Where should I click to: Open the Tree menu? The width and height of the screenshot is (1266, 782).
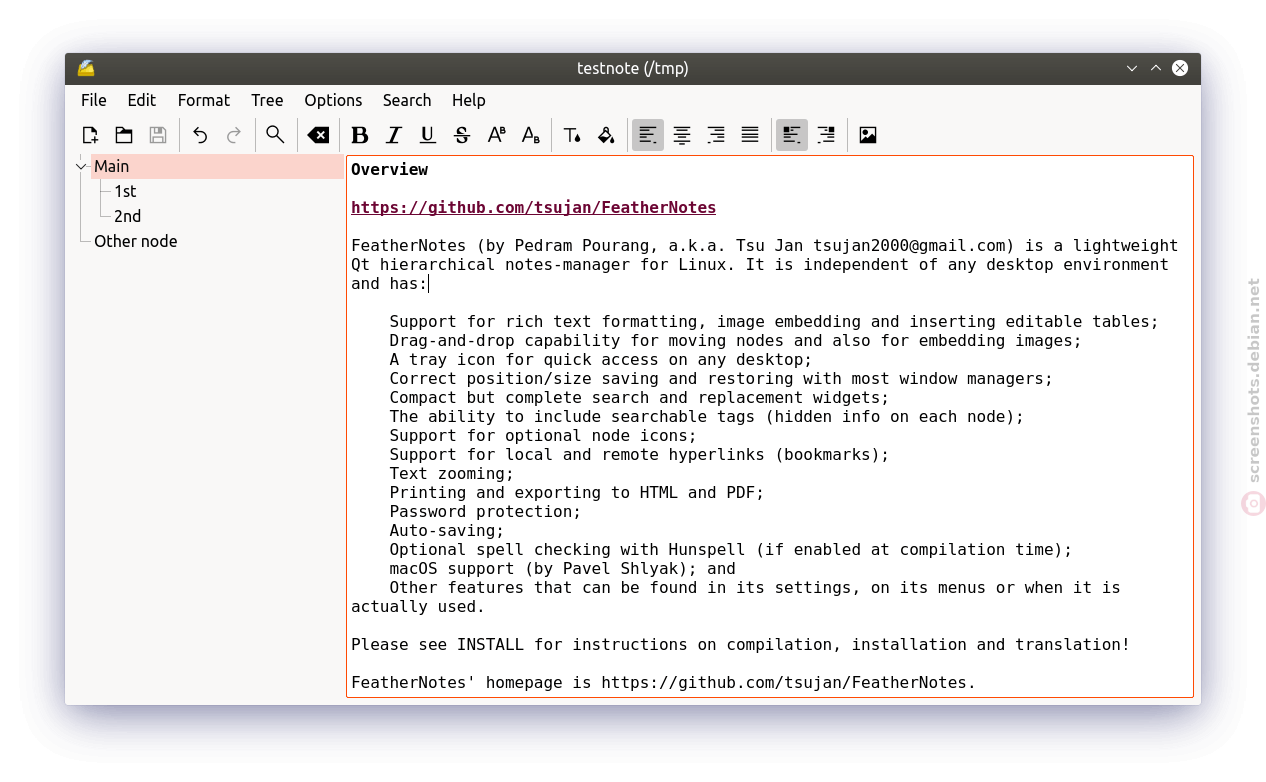pyautogui.click(x=267, y=100)
